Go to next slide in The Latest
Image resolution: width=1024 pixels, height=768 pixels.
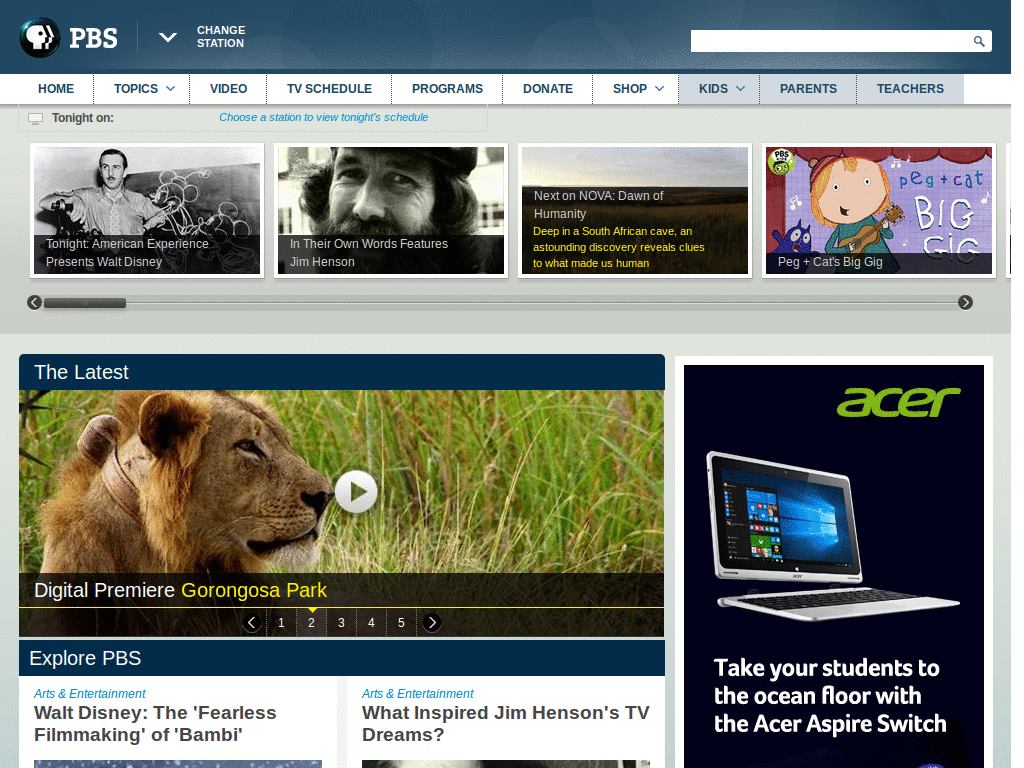point(432,622)
